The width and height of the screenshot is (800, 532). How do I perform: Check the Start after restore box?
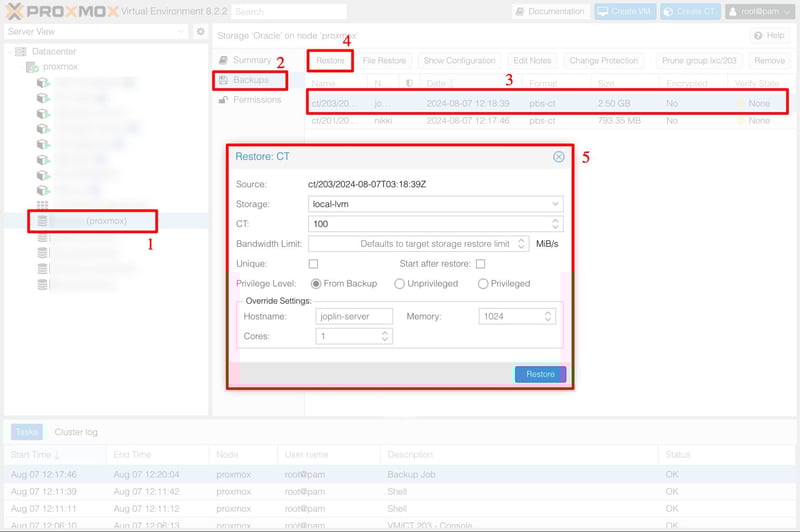(480, 264)
